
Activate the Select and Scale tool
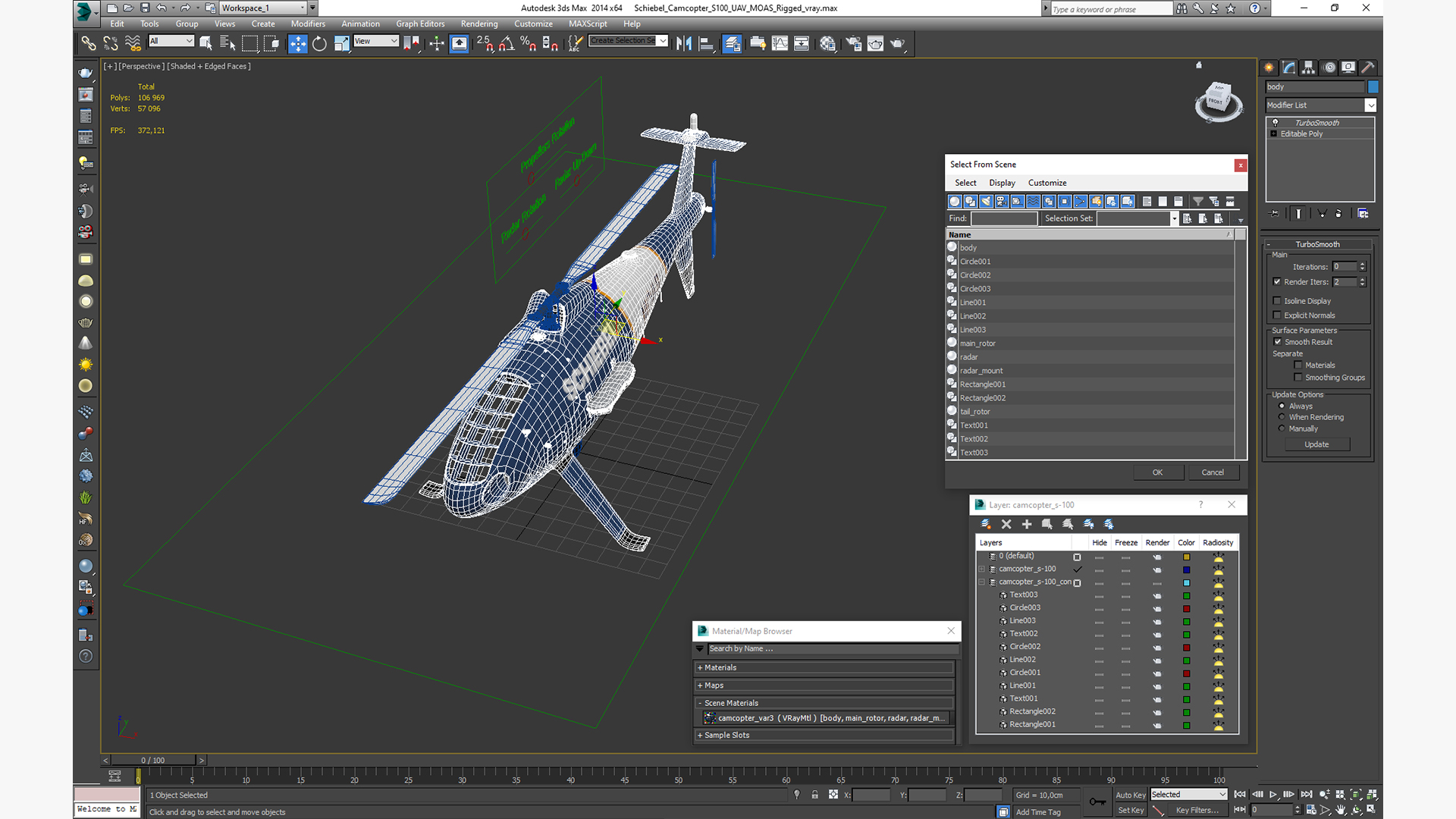coord(341,43)
